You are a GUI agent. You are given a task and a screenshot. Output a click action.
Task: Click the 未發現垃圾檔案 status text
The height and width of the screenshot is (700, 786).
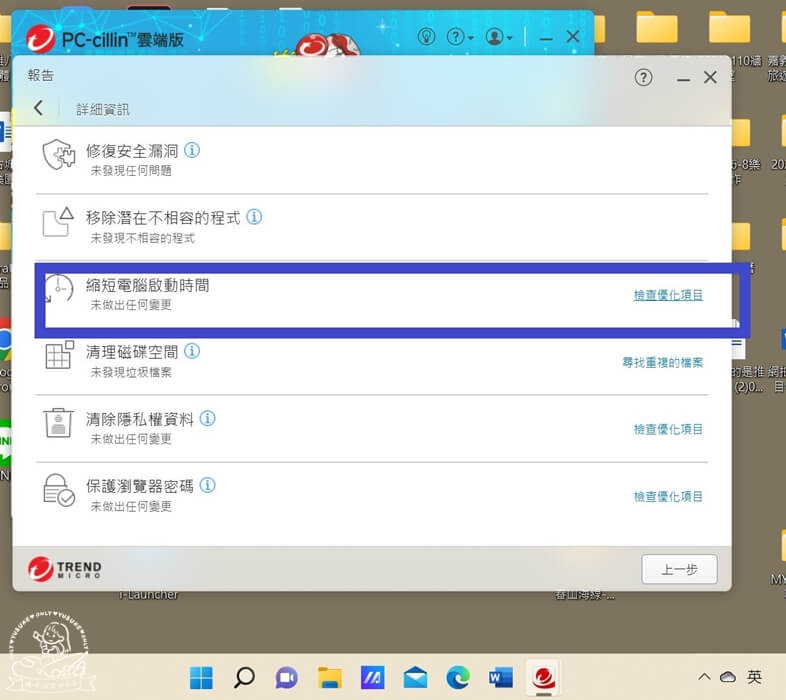(x=131, y=372)
